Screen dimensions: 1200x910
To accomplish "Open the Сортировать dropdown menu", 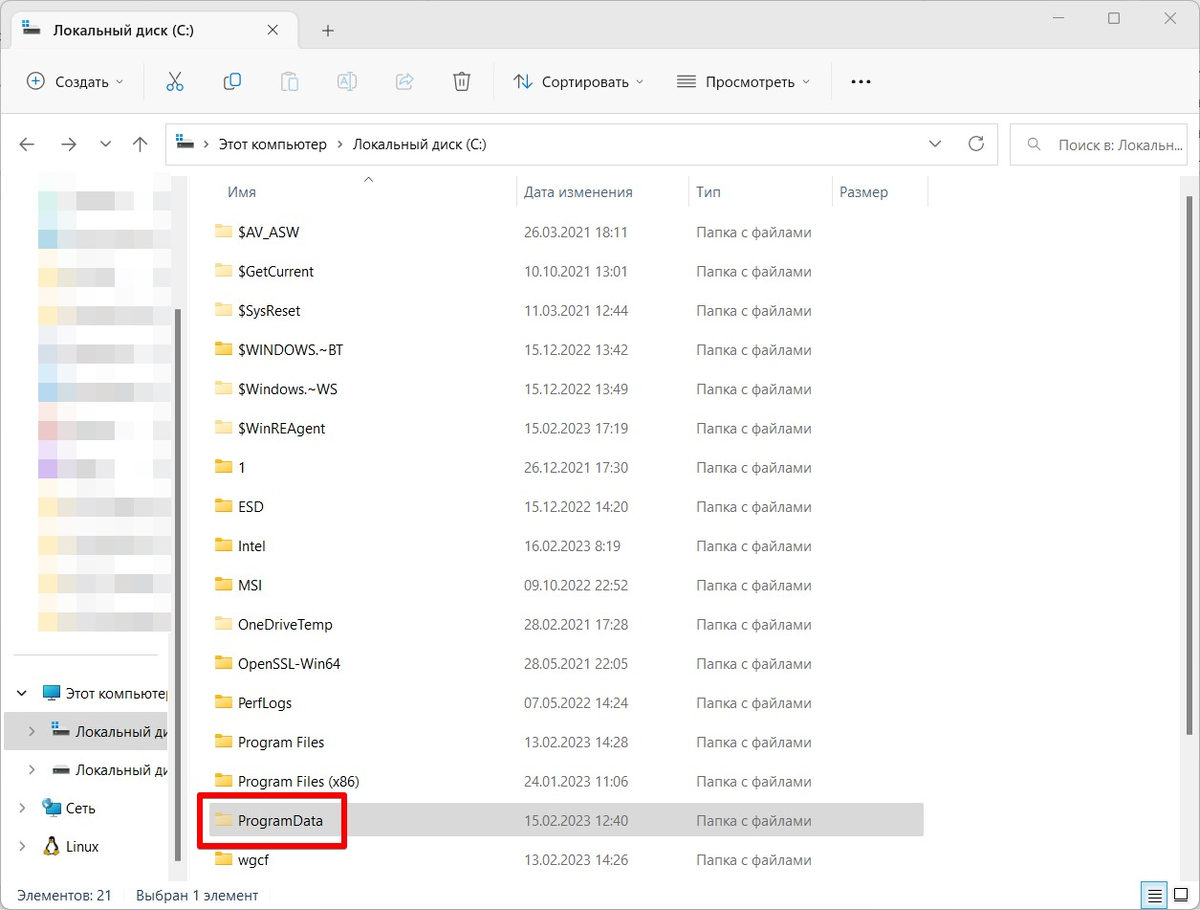I will click(x=578, y=82).
